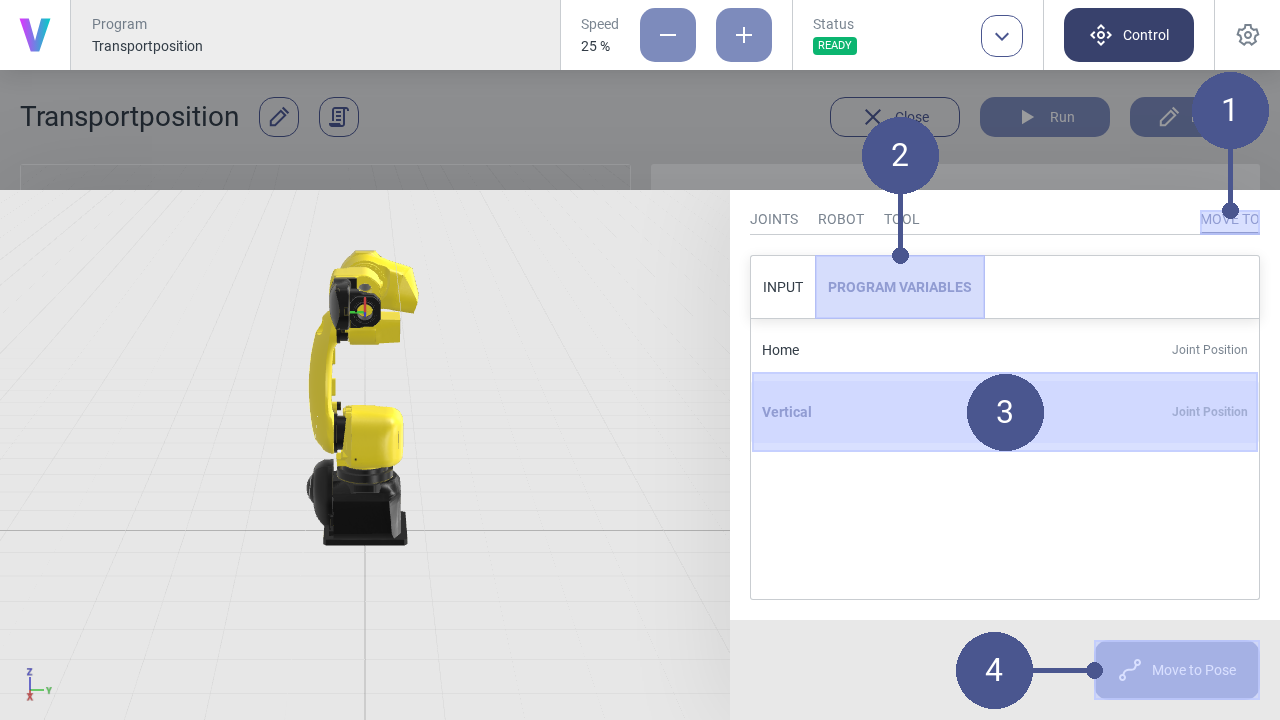Run the program

1044,117
